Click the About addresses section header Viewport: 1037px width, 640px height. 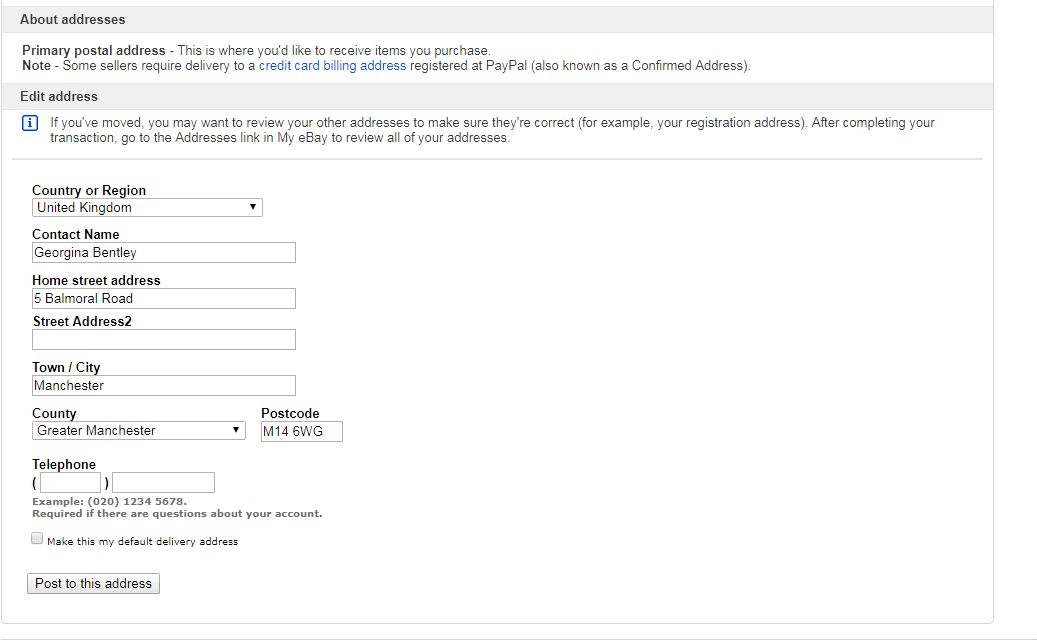[x=73, y=20]
